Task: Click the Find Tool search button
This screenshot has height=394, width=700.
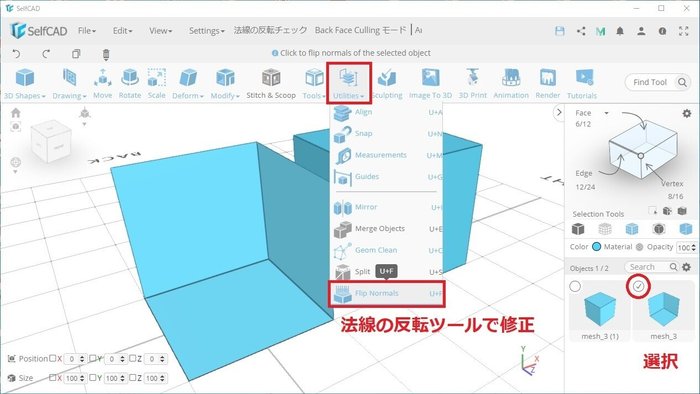Action: pos(682,82)
